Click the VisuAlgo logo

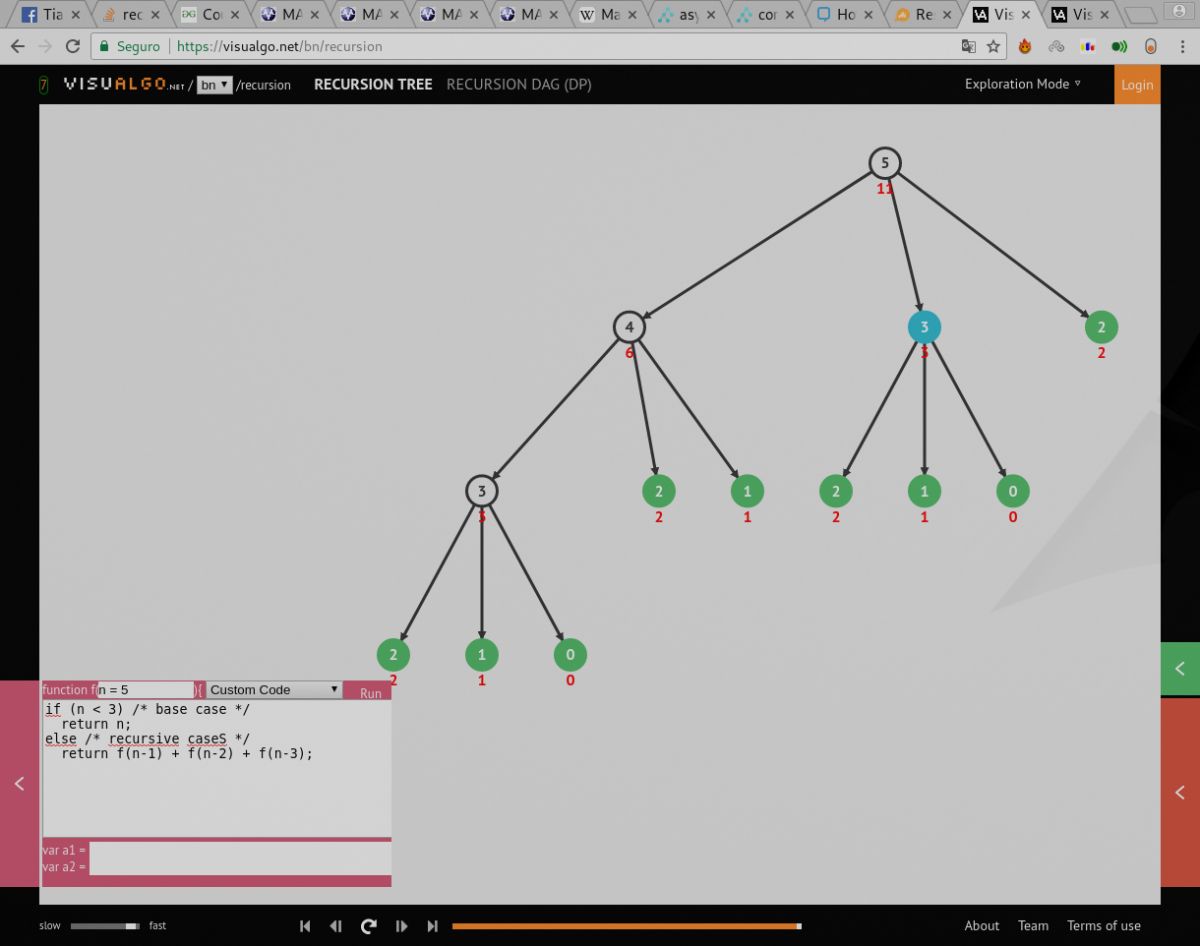[x=125, y=85]
